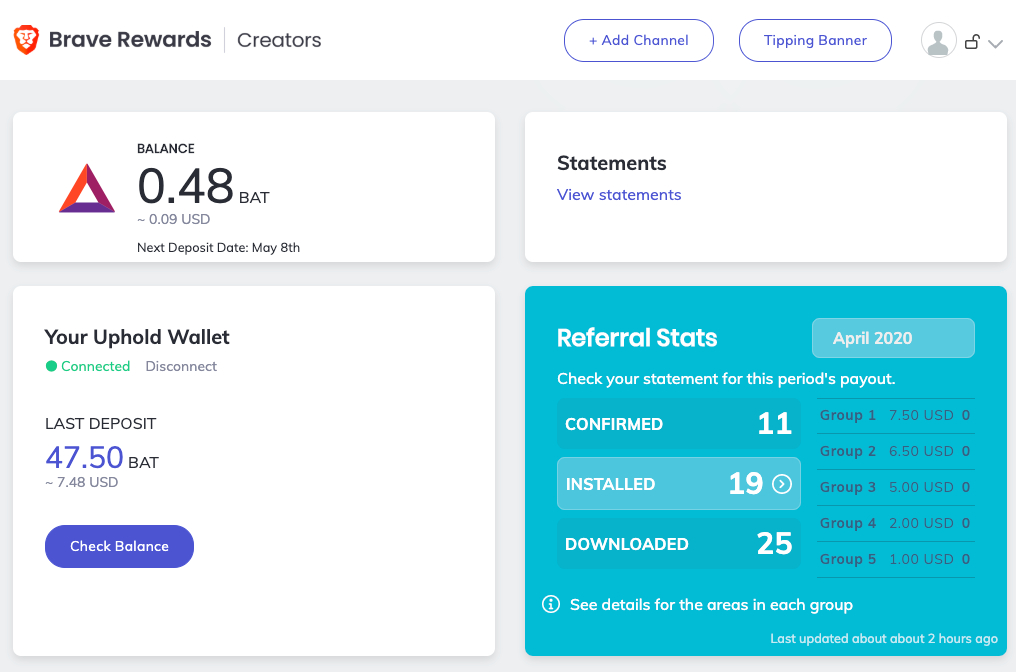
Task: Open the April 2020 period selector
Action: tap(892, 338)
